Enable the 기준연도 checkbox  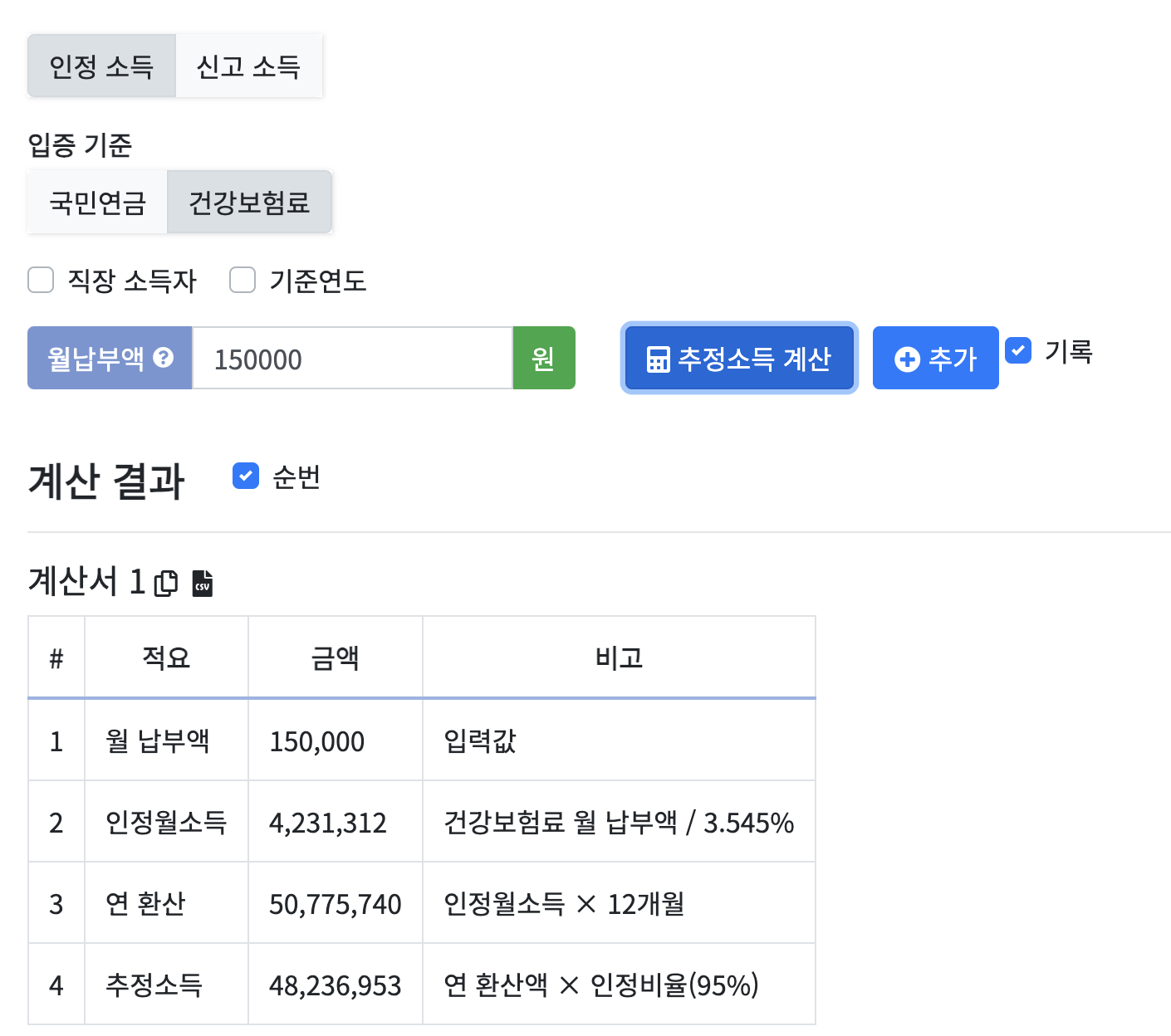tap(242, 281)
